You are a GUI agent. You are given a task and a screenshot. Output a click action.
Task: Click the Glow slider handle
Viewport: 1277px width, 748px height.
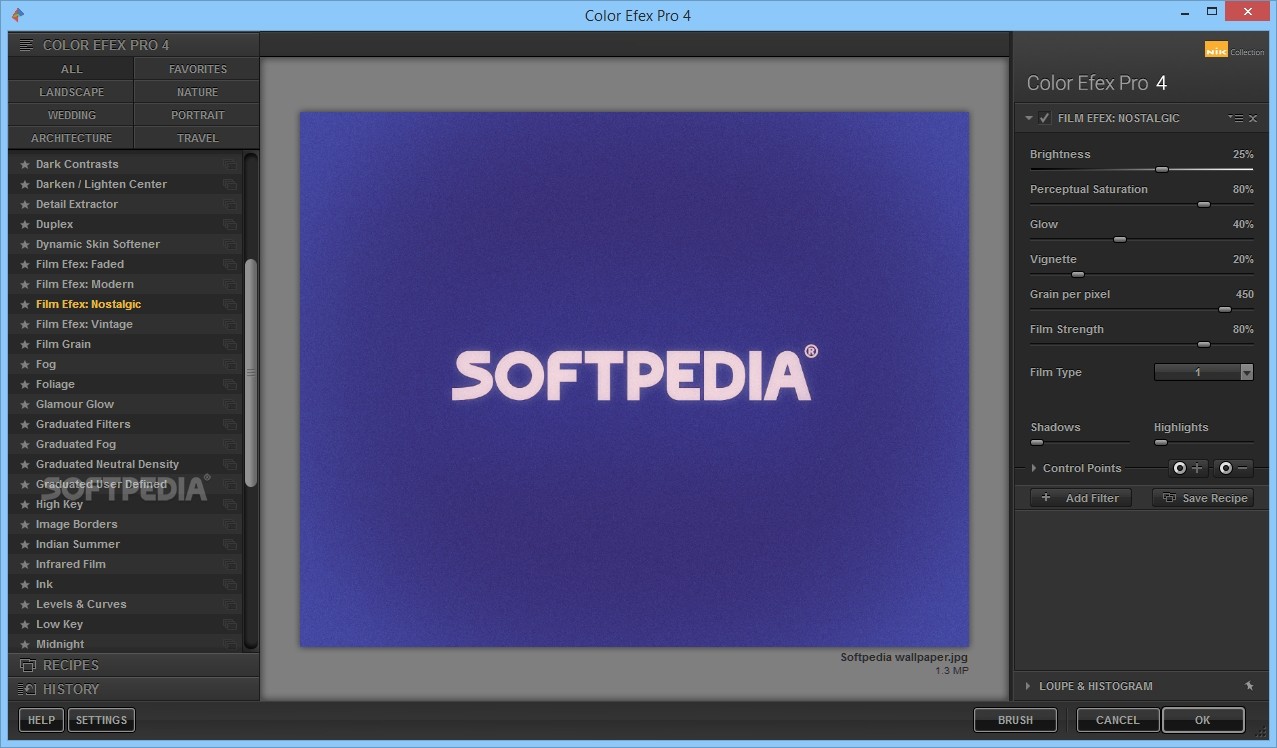[x=1120, y=240]
